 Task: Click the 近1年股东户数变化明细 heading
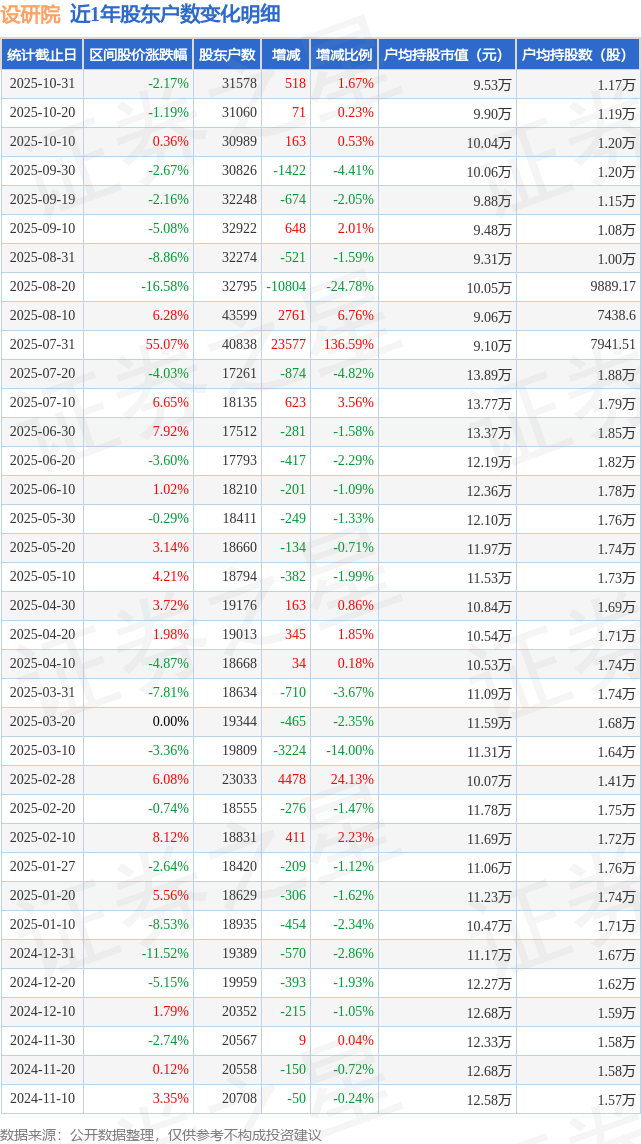tap(175, 14)
